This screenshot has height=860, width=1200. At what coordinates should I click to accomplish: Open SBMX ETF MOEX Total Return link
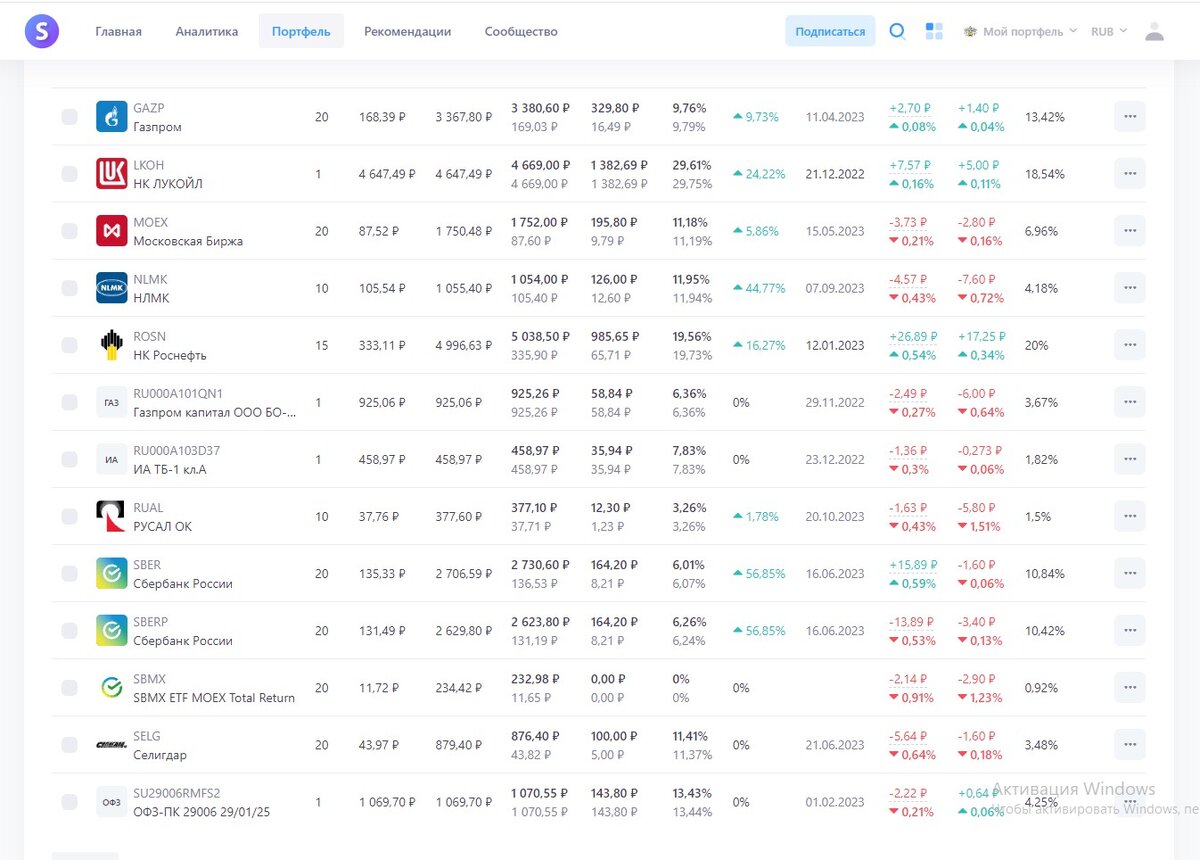click(x=214, y=698)
